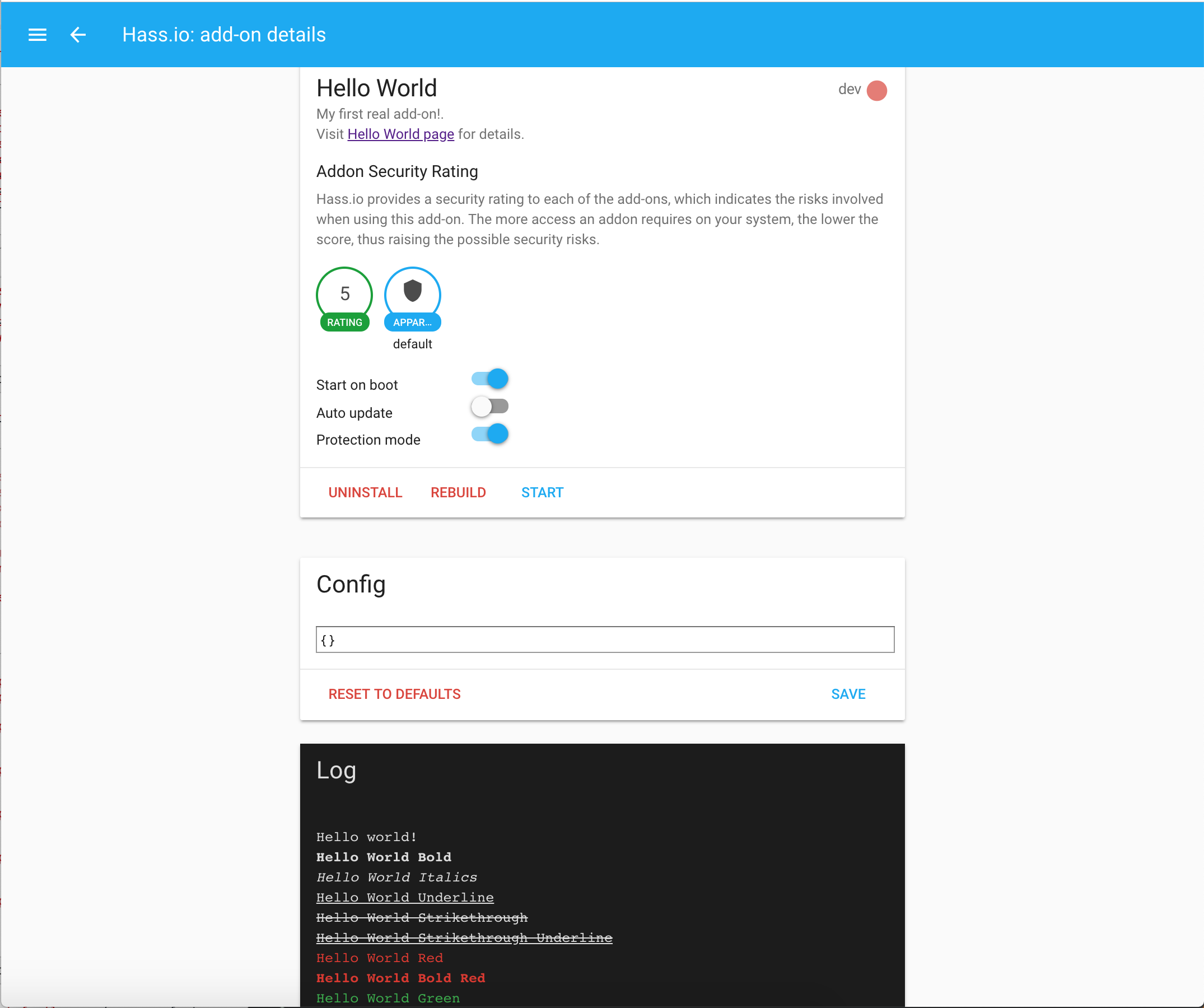Enable the Auto update switch
The image size is (1204, 1008).
tap(489, 407)
